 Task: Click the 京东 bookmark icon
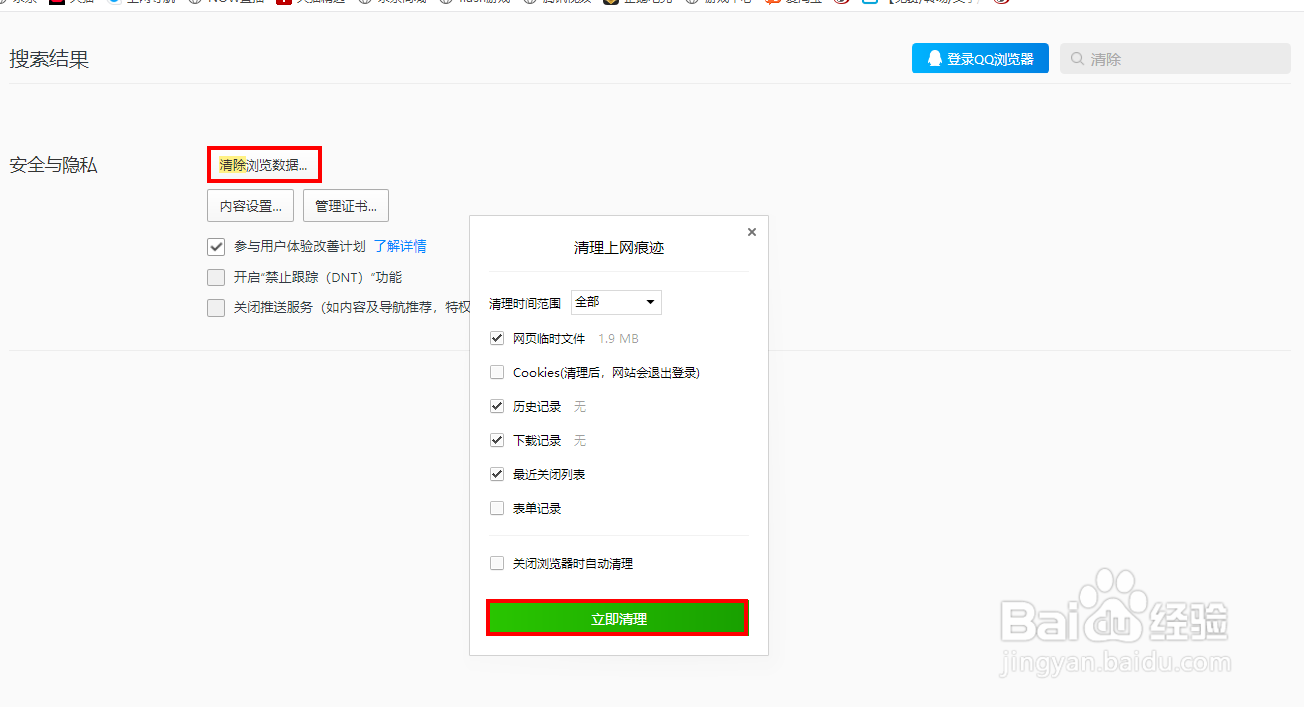pos(6,3)
